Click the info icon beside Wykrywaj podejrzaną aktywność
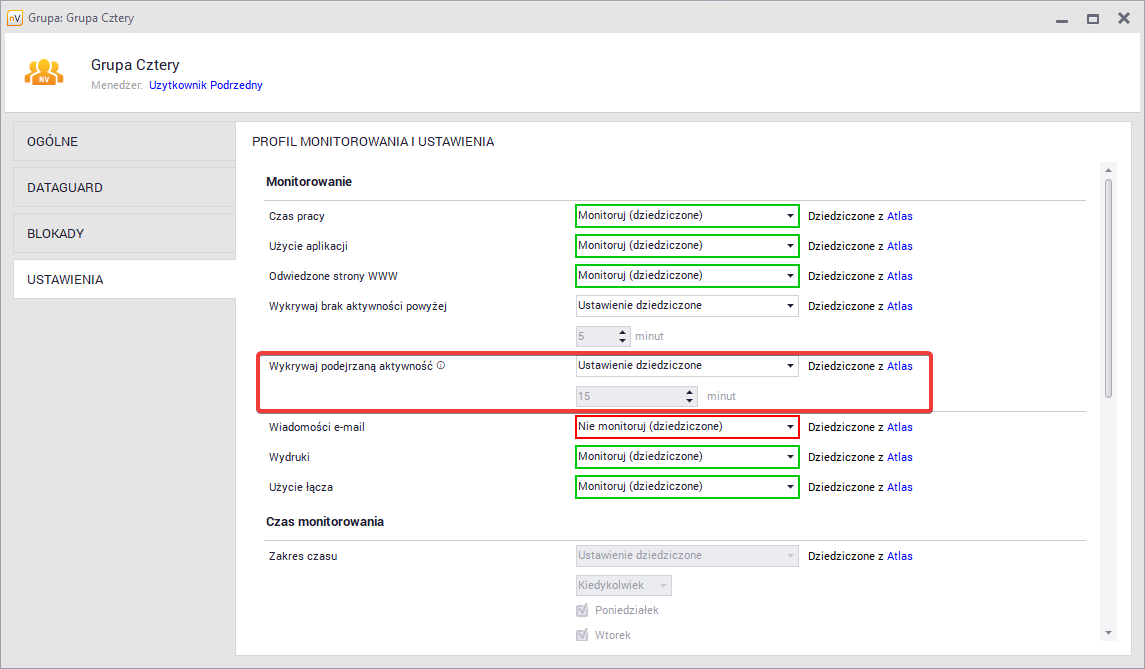Image resolution: width=1145 pixels, height=669 pixels. coord(441,366)
